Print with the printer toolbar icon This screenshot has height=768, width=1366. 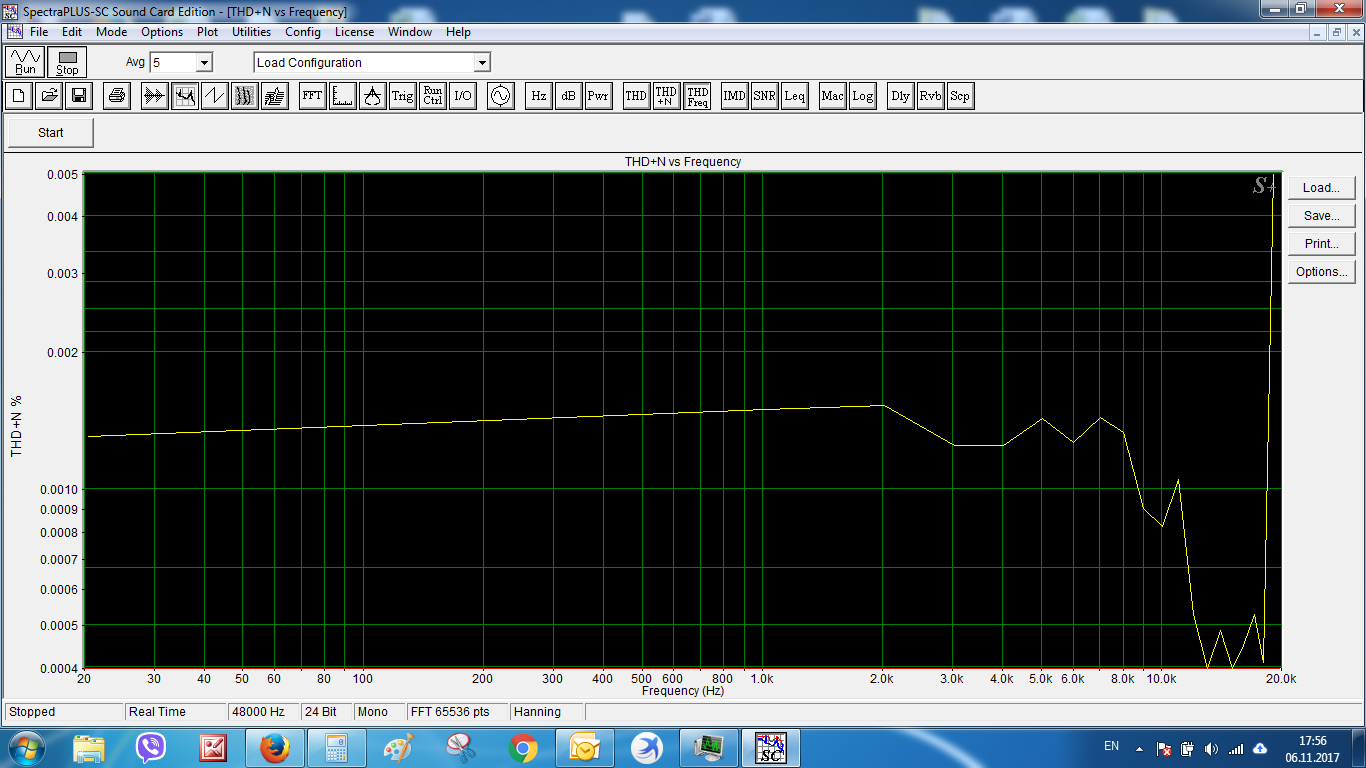[x=117, y=96]
